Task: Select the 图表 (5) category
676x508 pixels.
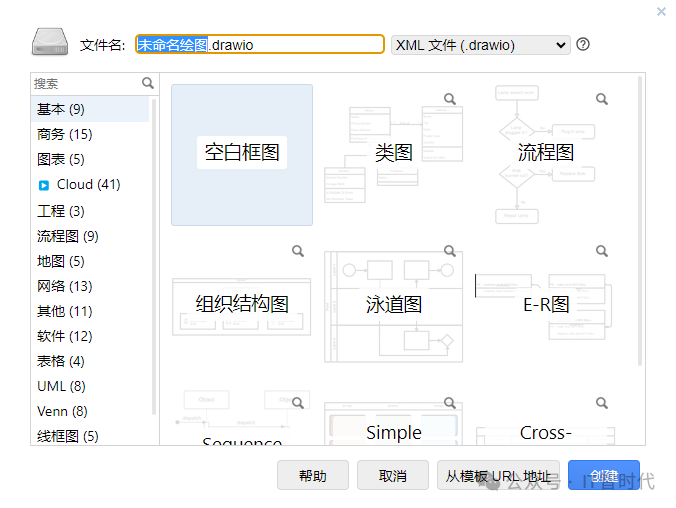Action: 91,159
